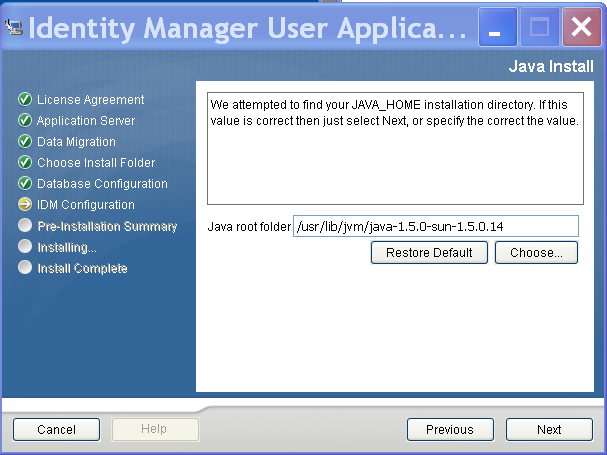Viewport: 607px width, 455px height.
Task: Click the Identity Manager title bar text
Action: point(247,28)
